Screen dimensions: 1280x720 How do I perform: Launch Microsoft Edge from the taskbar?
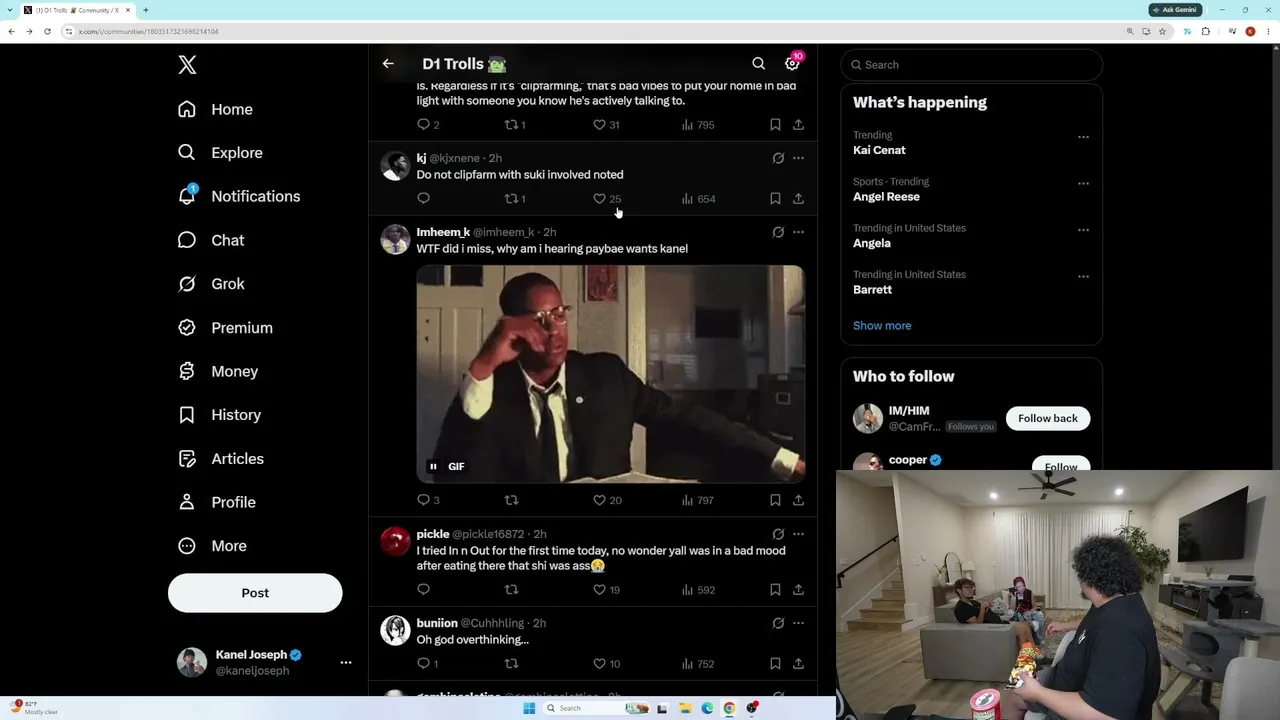pyautogui.click(x=707, y=708)
